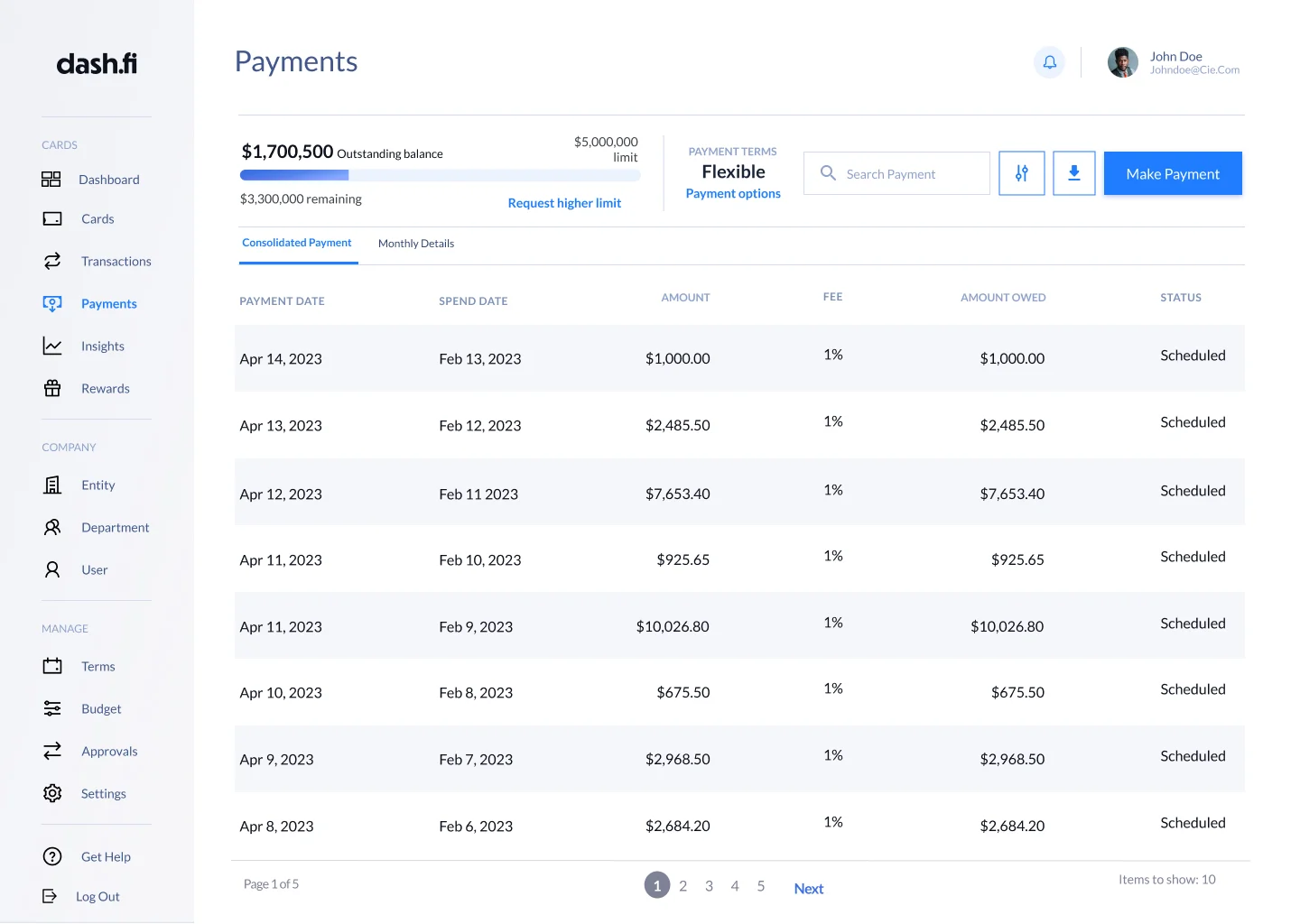Go to page 3 in pagination
Viewport: 1300px width, 924px height.
point(709,886)
